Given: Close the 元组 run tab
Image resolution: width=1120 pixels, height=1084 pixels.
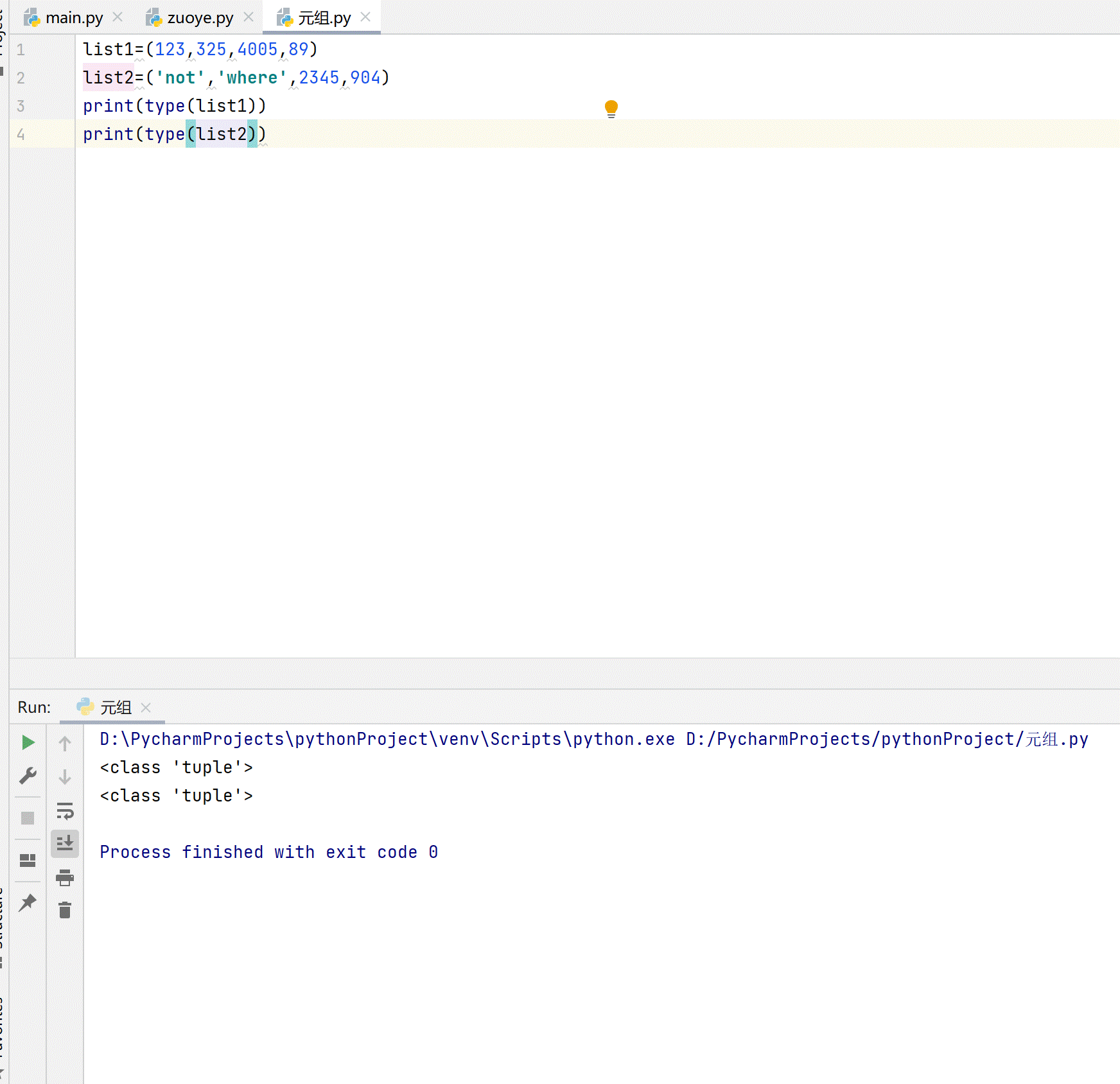Looking at the screenshot, I should pos(146,707).
